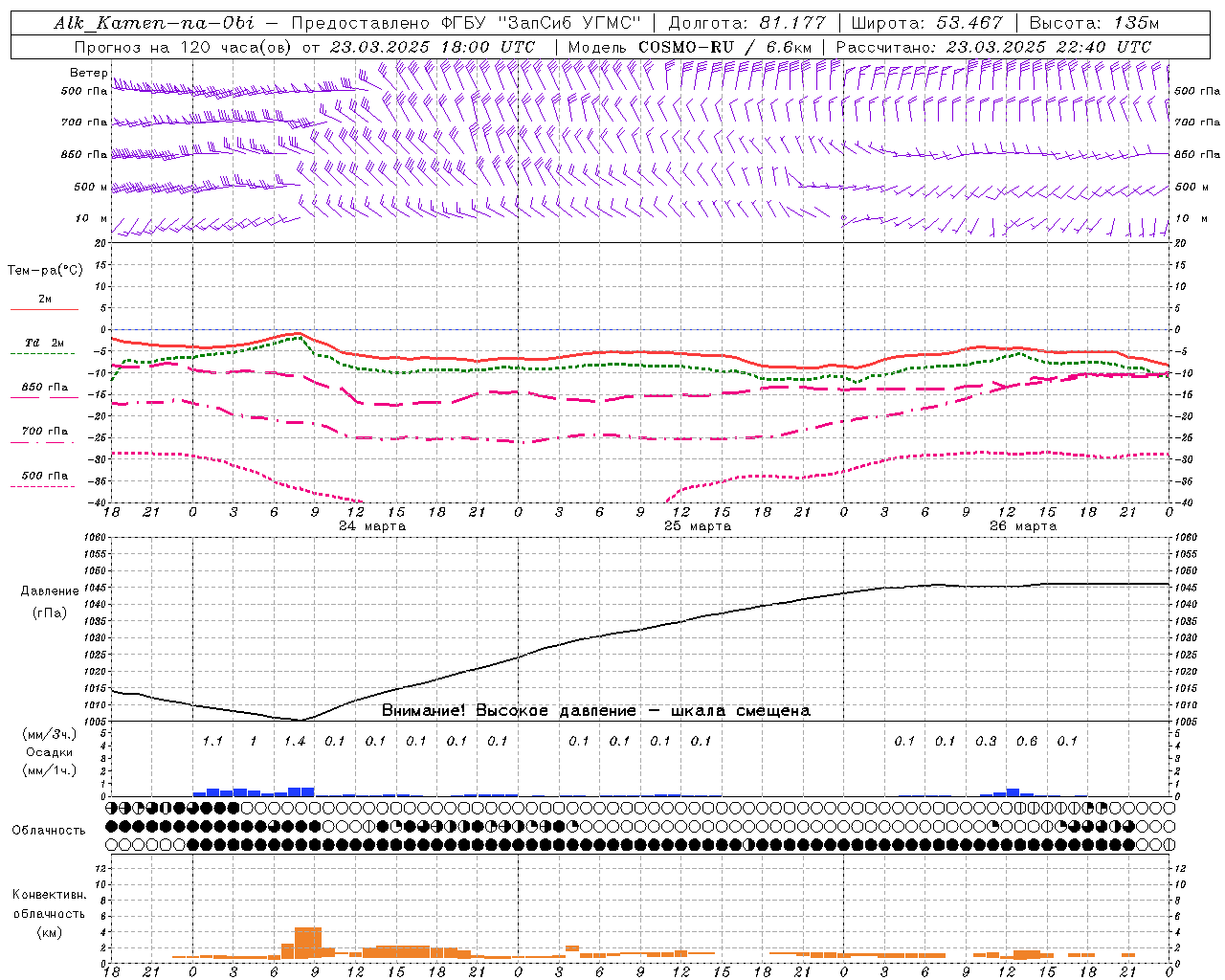This screenshot has height=980, width=1225.
Task: Click the 24 марта date label
Action: coord(372,526)
